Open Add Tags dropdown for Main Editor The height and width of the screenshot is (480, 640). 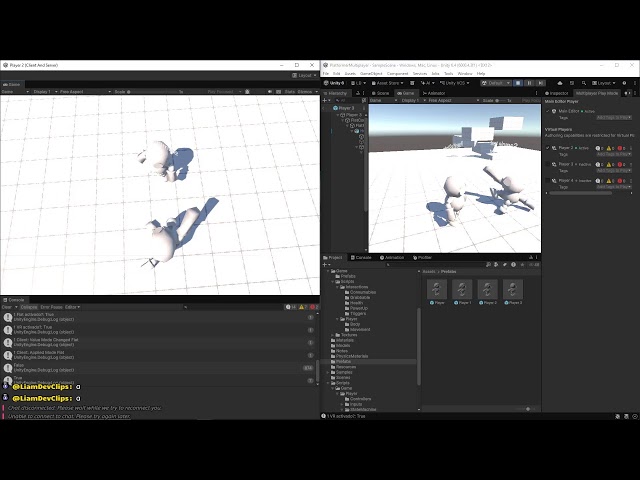click(x=614, y=118)
